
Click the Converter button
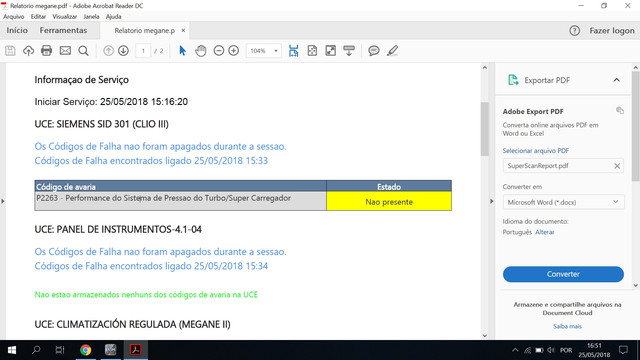[563, 274]
